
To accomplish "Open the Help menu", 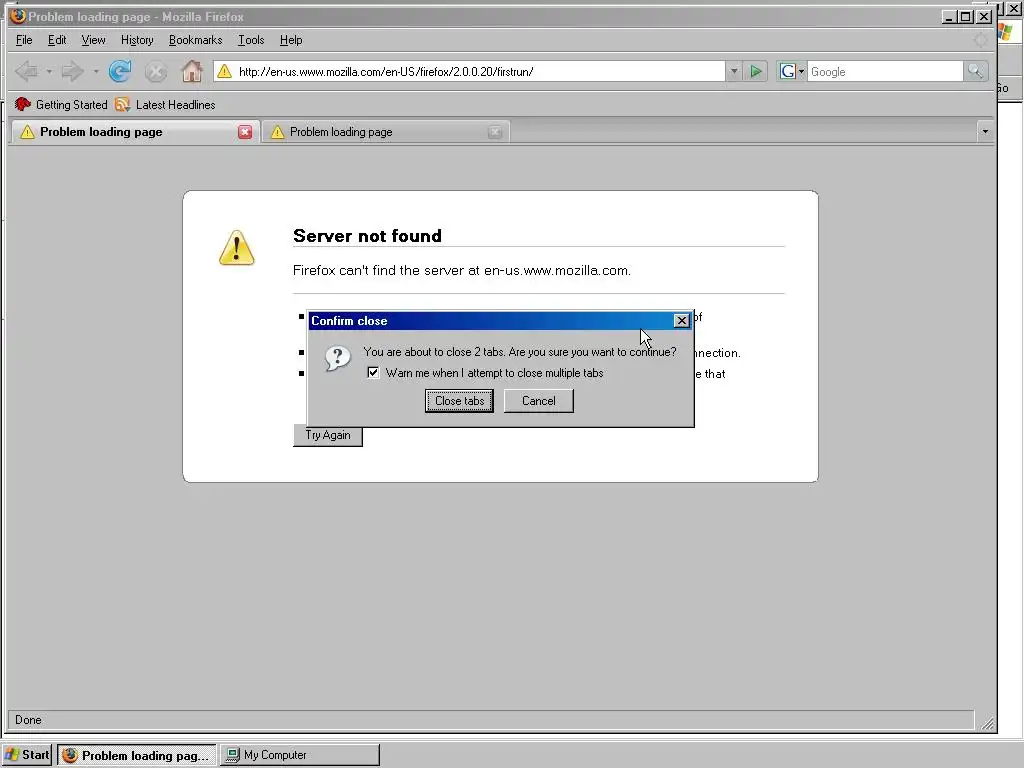I will (291, 40).
